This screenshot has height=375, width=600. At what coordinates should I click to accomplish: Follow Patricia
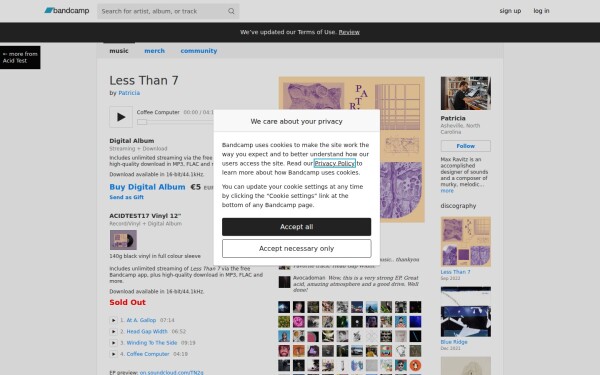click(x=466, y=146)
